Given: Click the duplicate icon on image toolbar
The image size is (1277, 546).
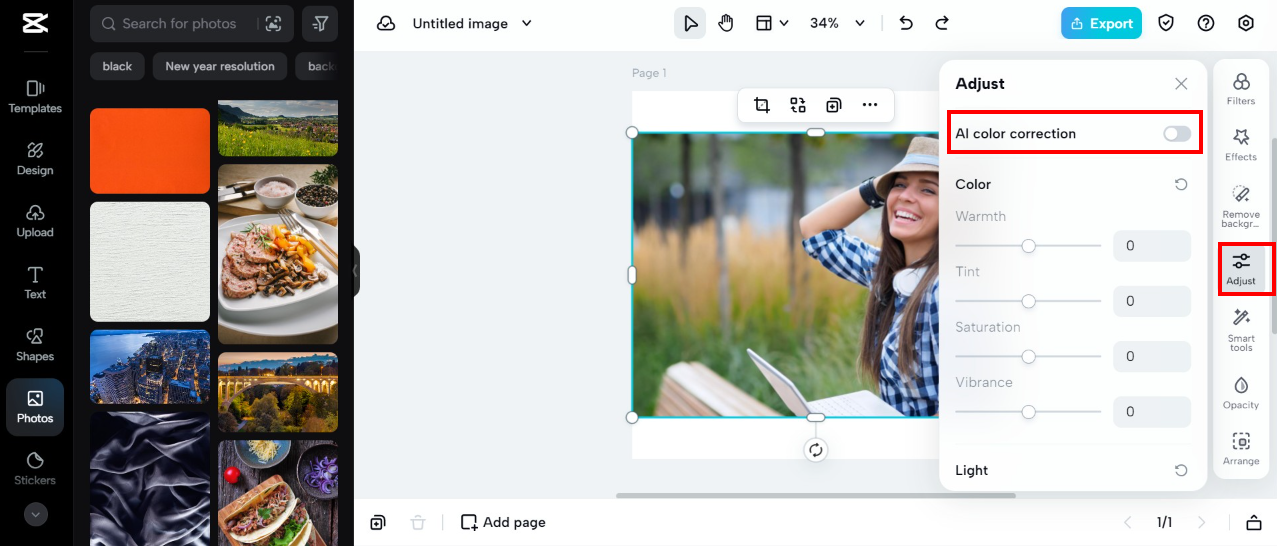Looking at the screenshot, I should (834, 105).
